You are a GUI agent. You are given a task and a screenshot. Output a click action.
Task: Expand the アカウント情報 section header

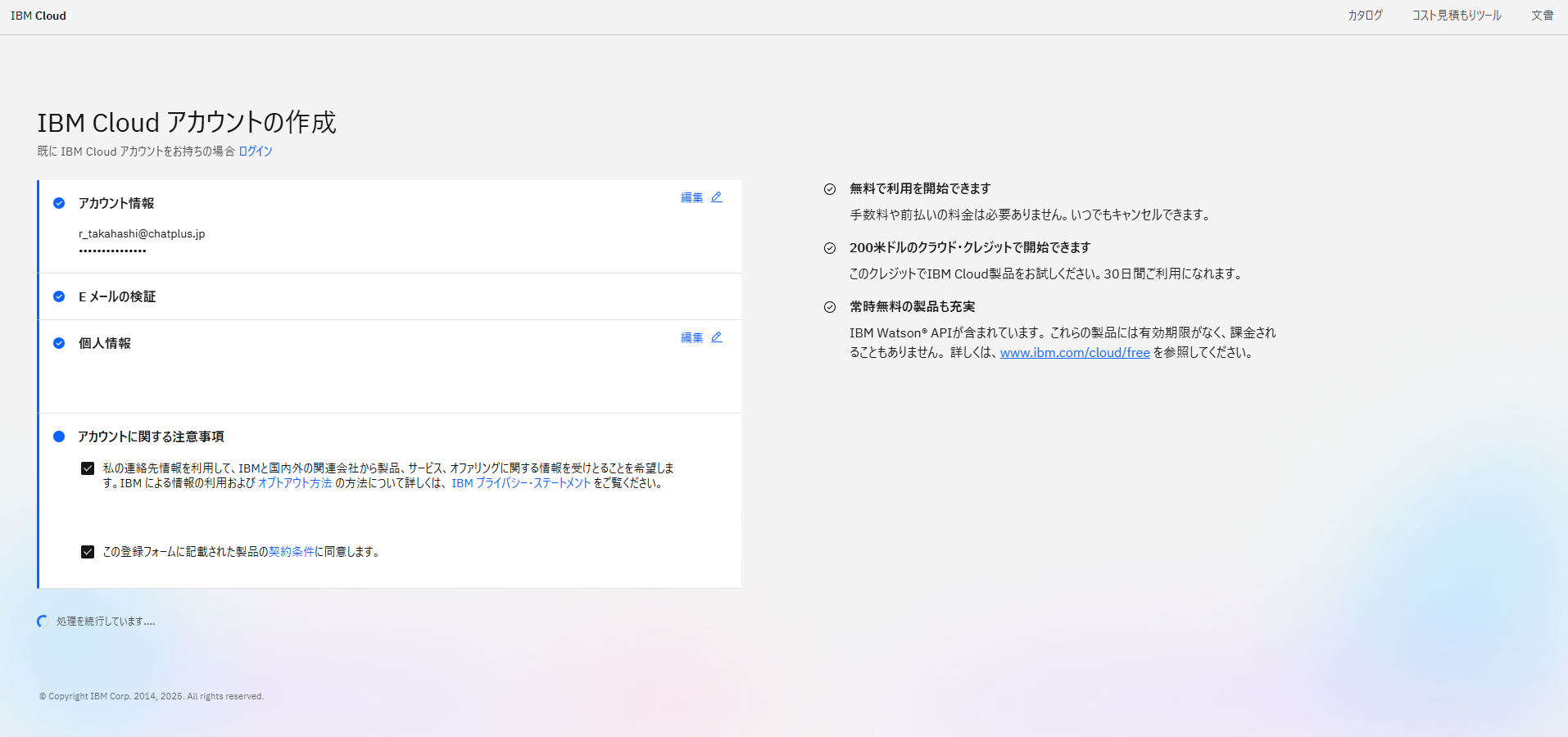[x=116, y=203]
